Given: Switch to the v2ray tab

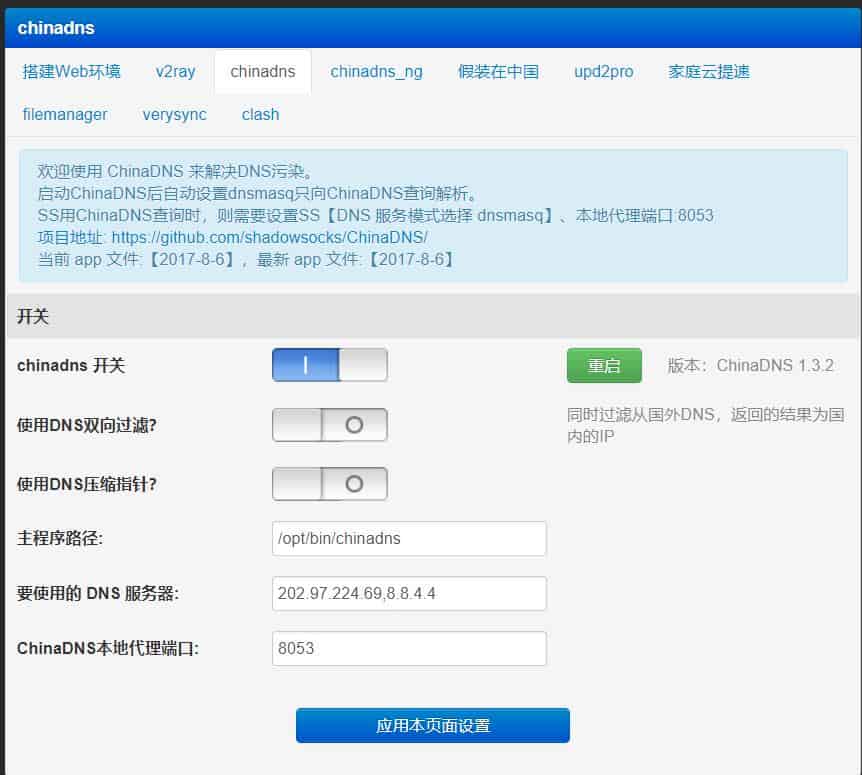Looking at the screenshot, I should point(175,71).
